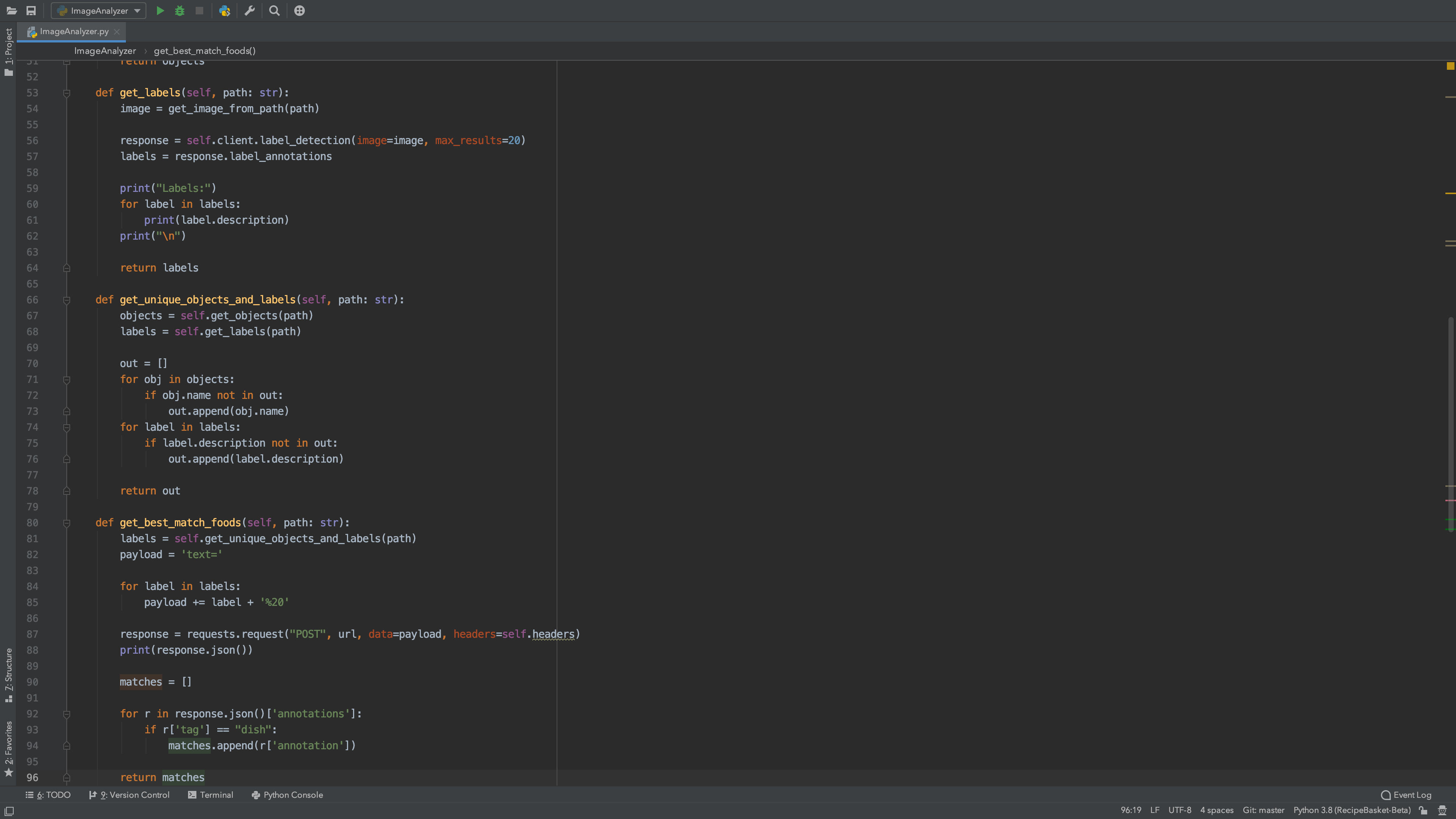Collapse the get_labels function fold marker
The image size is (1456, 819).
pyautogui.click(x=67, y=93)
